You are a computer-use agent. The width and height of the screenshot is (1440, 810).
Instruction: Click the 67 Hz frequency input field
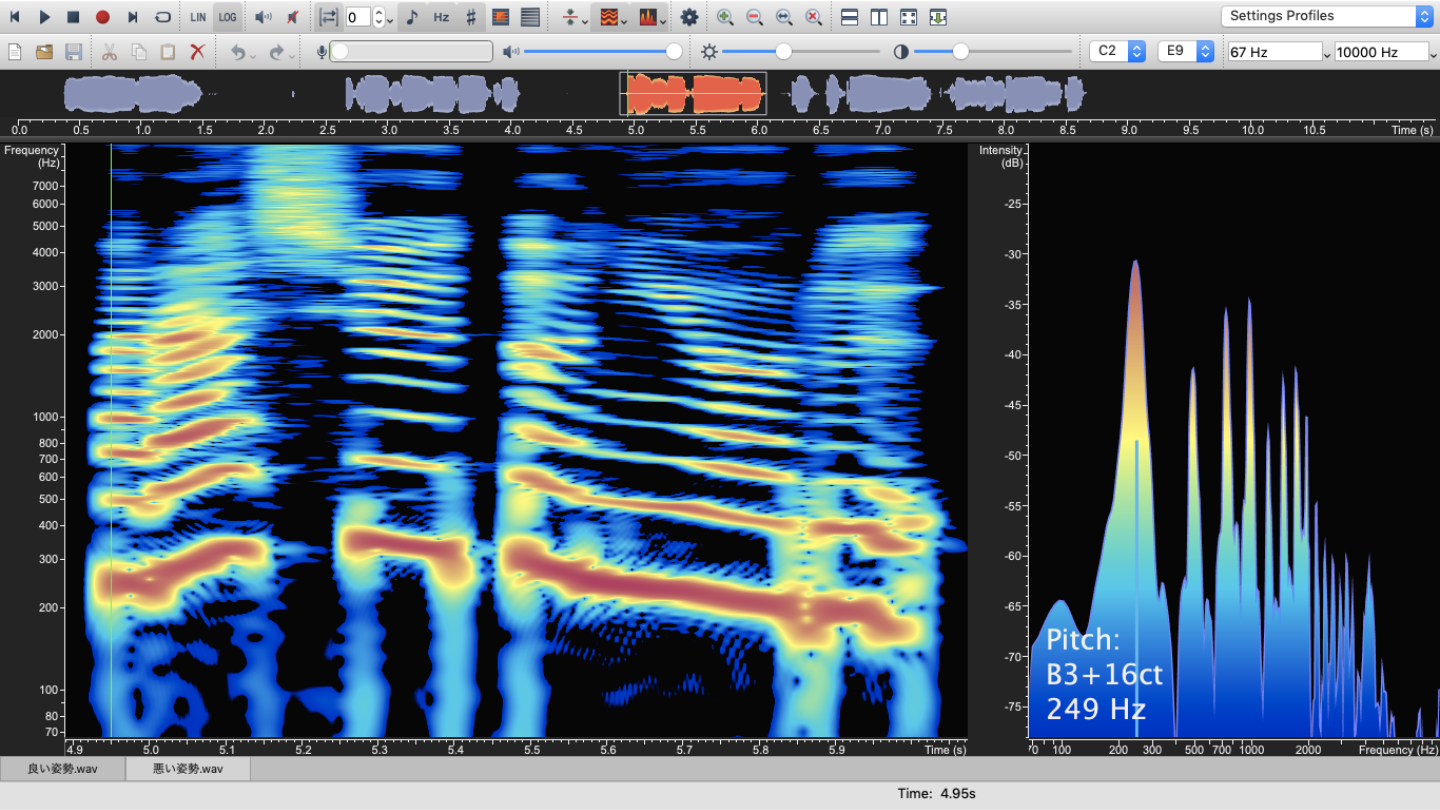click(x=1275, y=52)
